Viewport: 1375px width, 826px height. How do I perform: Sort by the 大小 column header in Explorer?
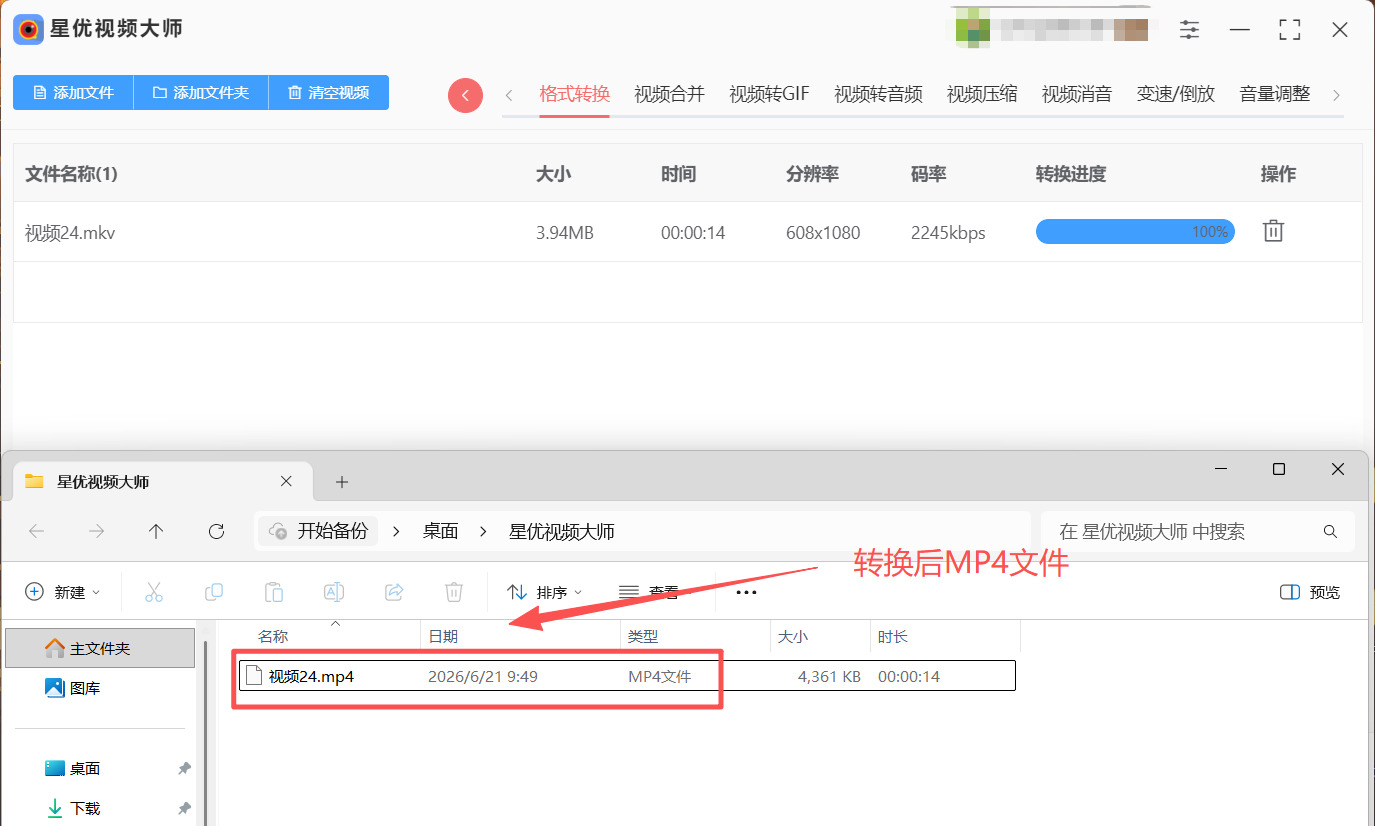(x=793, y=636)
